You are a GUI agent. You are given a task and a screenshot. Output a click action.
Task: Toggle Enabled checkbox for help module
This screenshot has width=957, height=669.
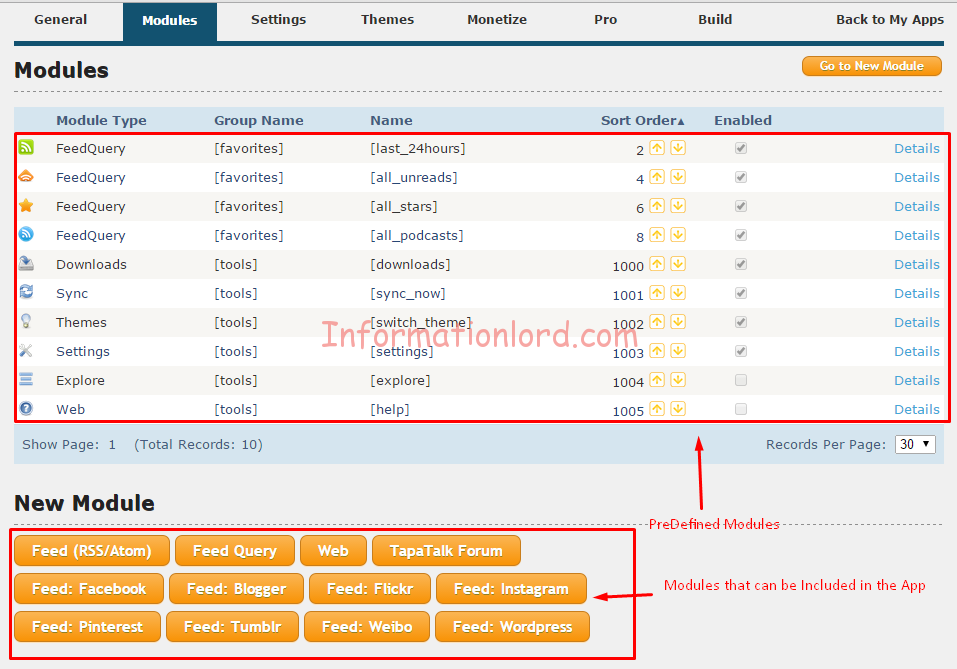coord(741,409)
